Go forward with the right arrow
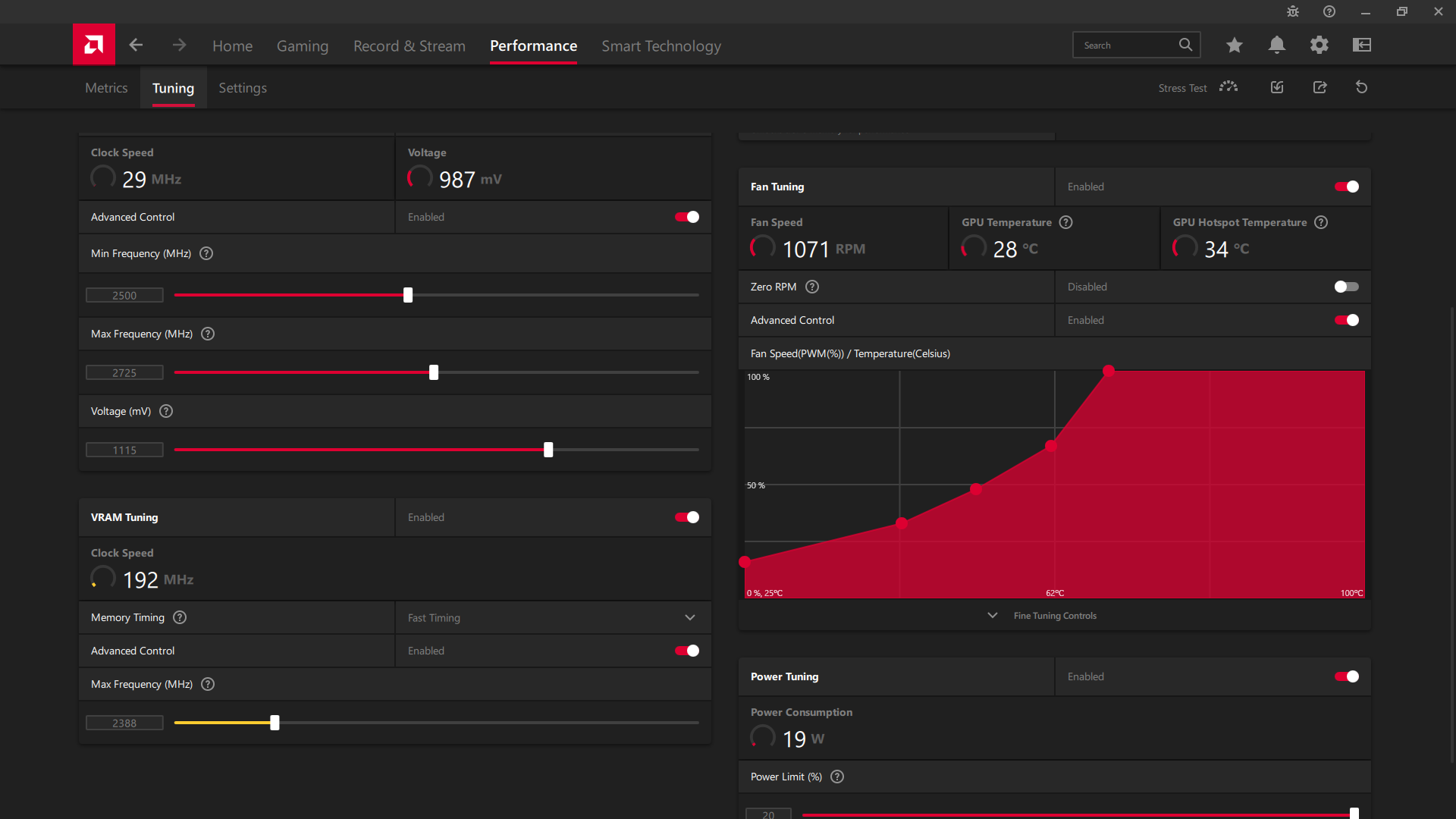This screenshot has height=819, width=1456. (x=179, y=45)
